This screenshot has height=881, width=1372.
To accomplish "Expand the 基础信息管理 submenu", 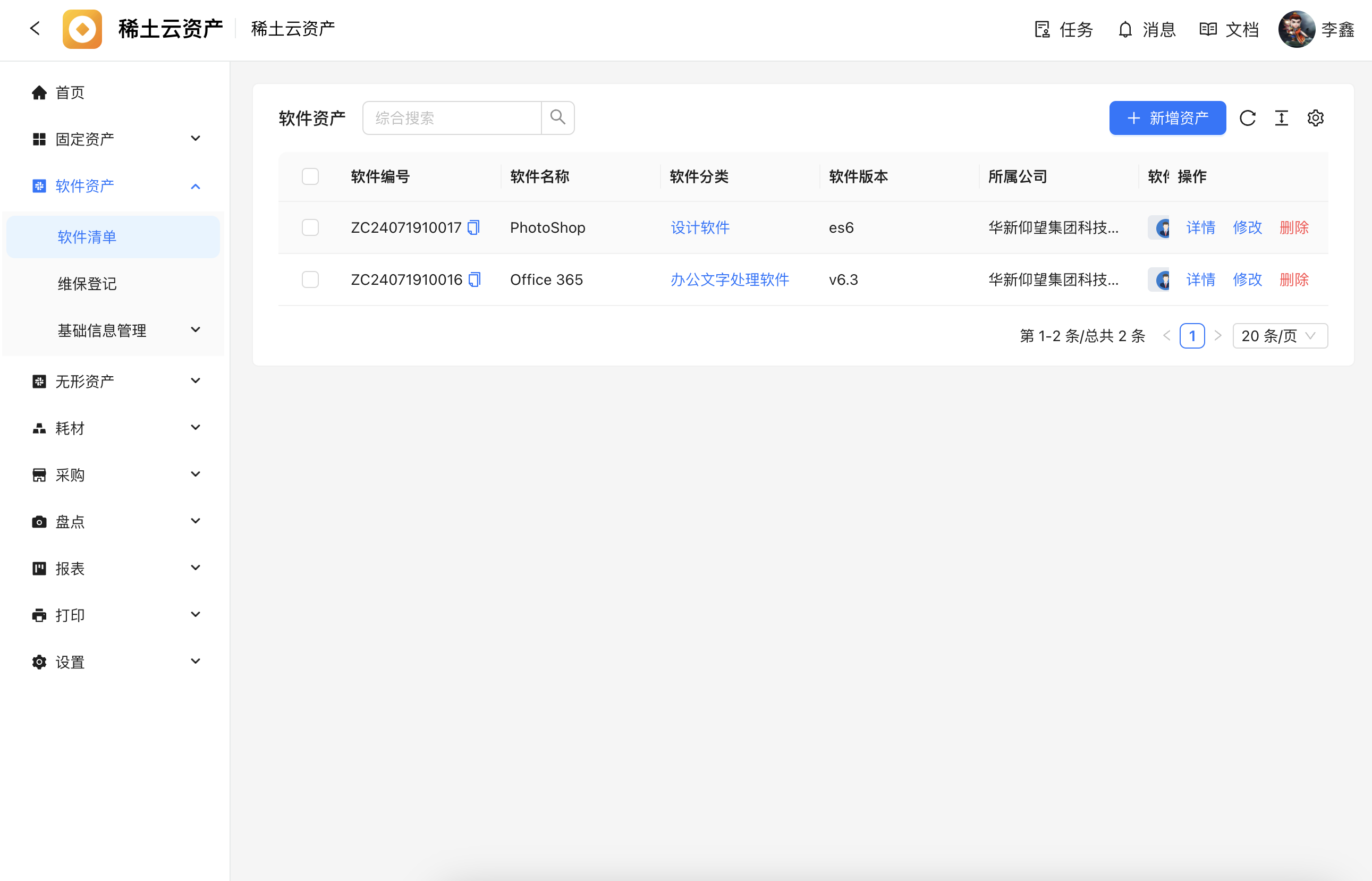I will (x=114, y=330).
